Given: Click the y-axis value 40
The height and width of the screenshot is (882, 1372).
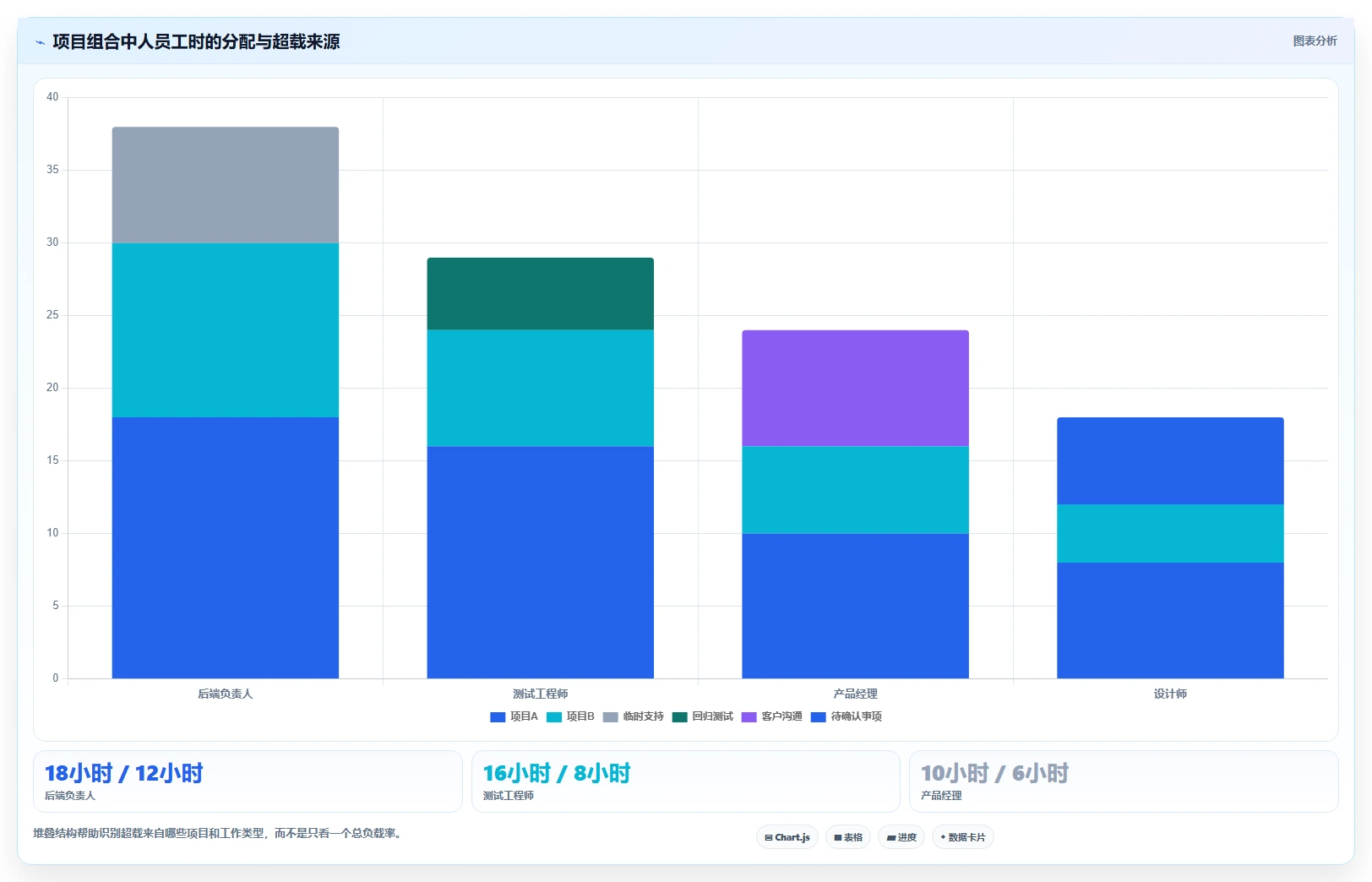Looking at the screenshot, I should (x=52, y=97).
